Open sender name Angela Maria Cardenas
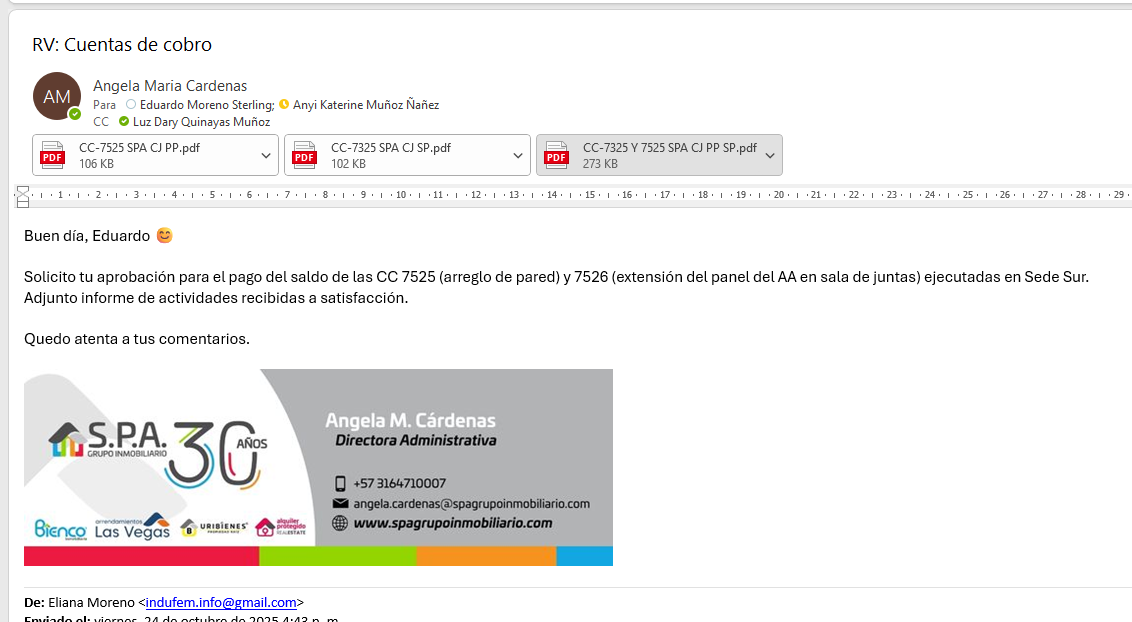Screen dimensions: 1132x622 point(170,86)
